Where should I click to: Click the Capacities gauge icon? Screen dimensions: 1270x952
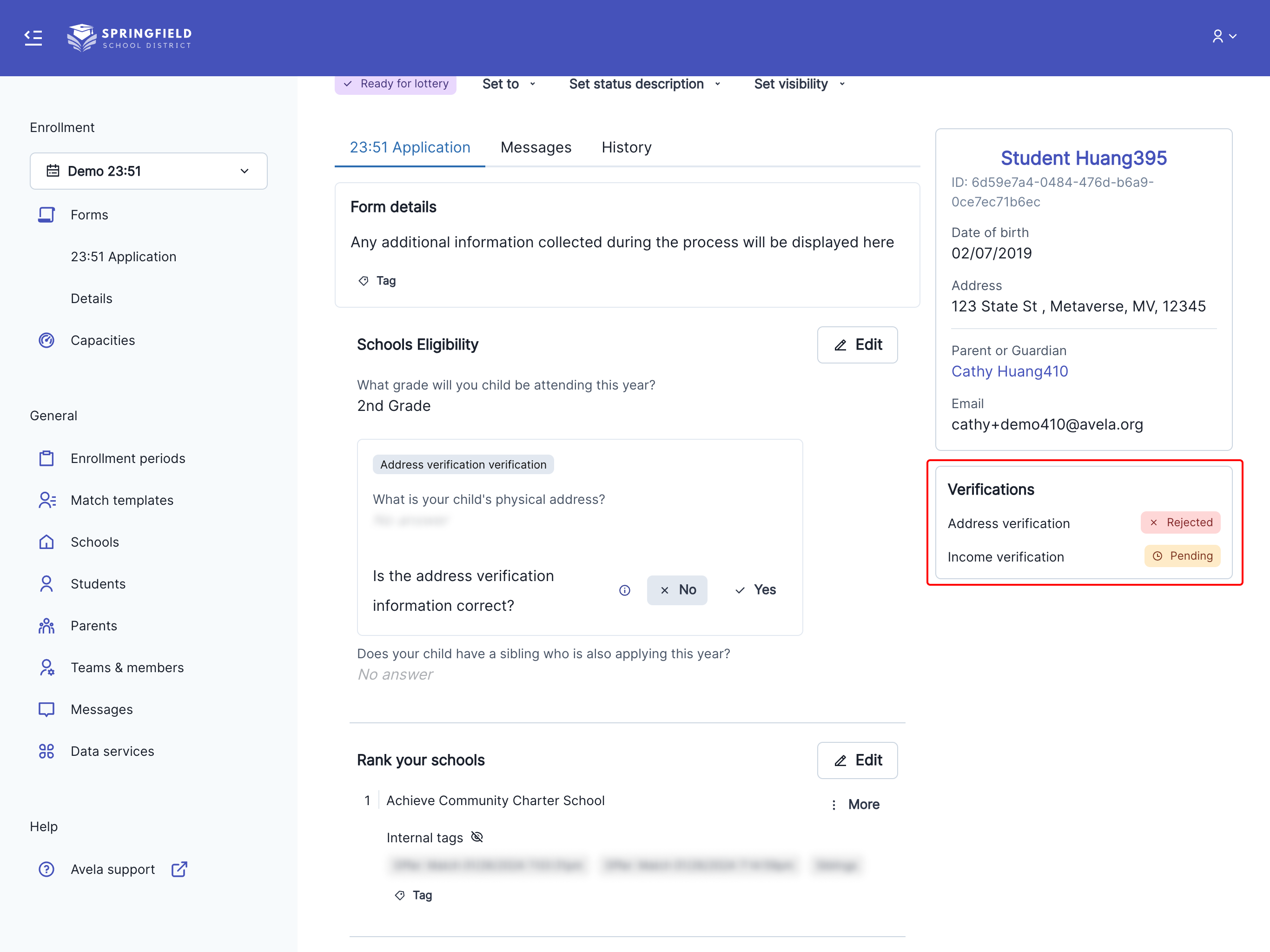[x=46, y=340]
